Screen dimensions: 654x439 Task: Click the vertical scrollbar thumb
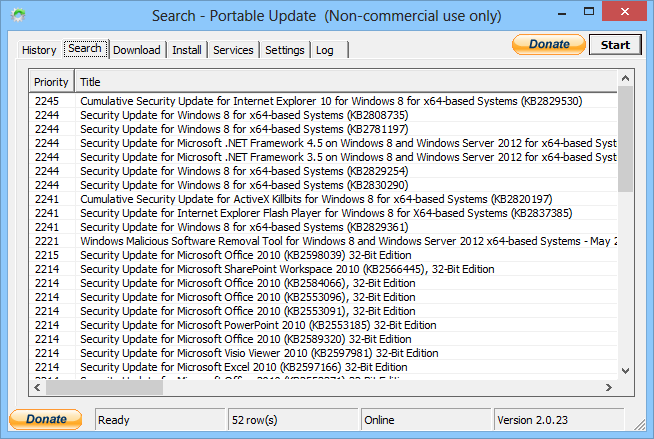pos(625,139)
